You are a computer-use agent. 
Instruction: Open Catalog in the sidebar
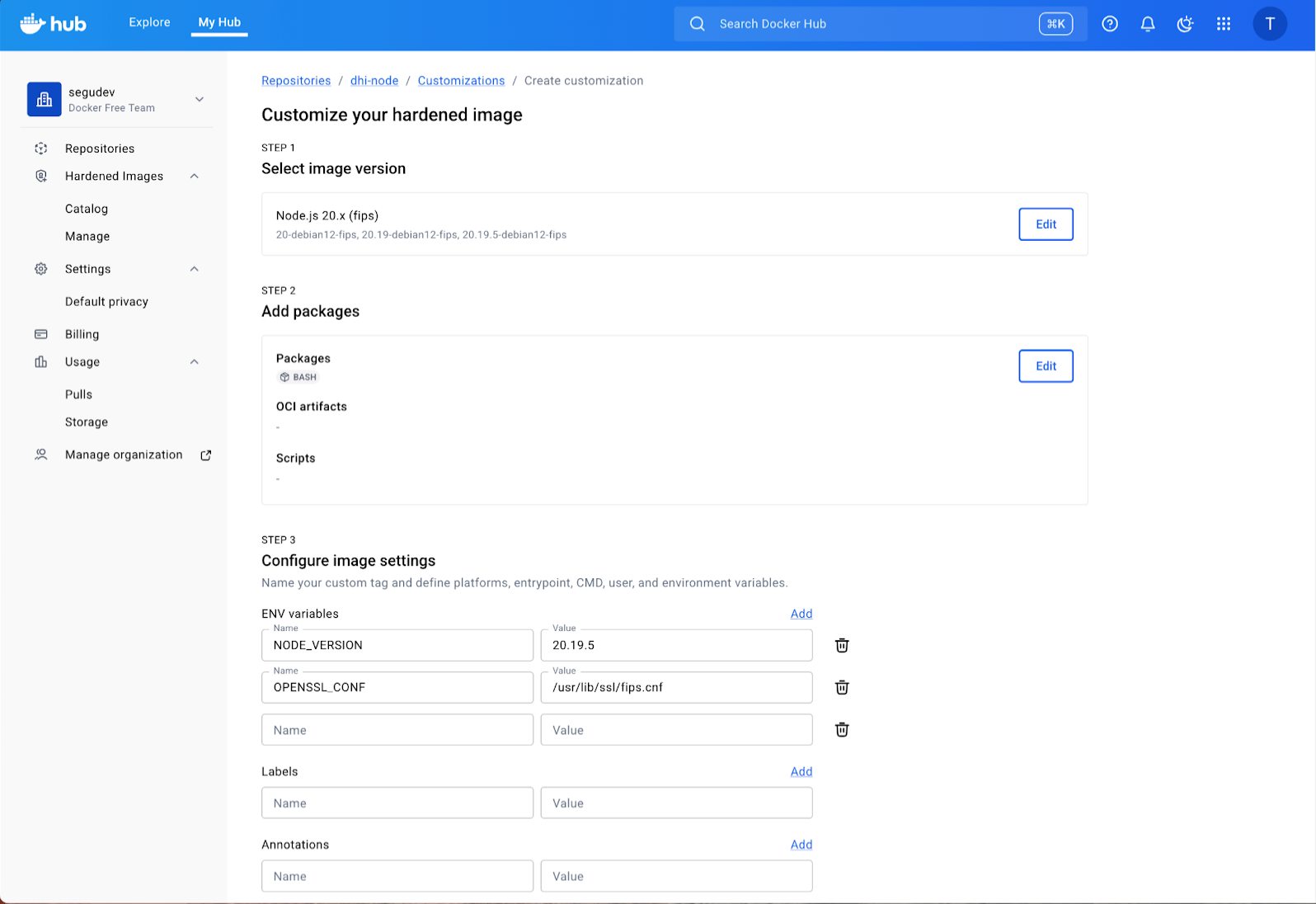[x=87, y=209]
